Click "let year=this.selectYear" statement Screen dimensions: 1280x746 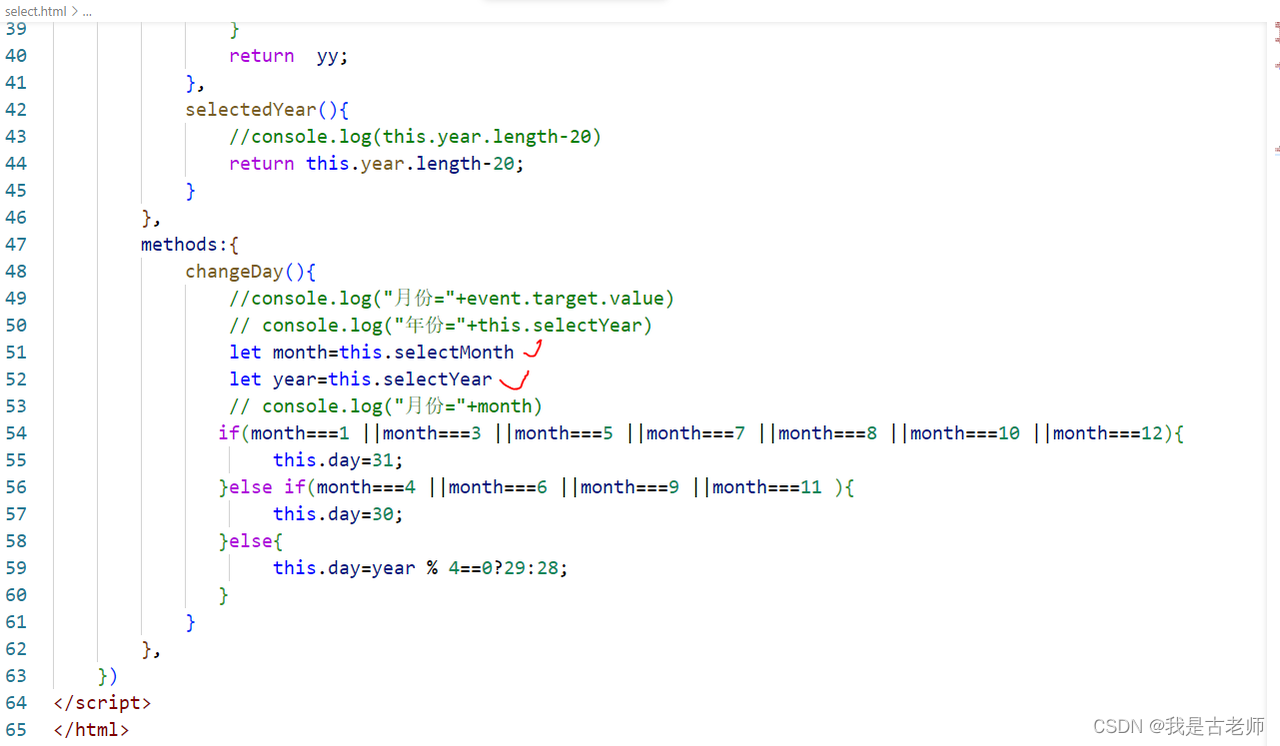tap(360, 380)
